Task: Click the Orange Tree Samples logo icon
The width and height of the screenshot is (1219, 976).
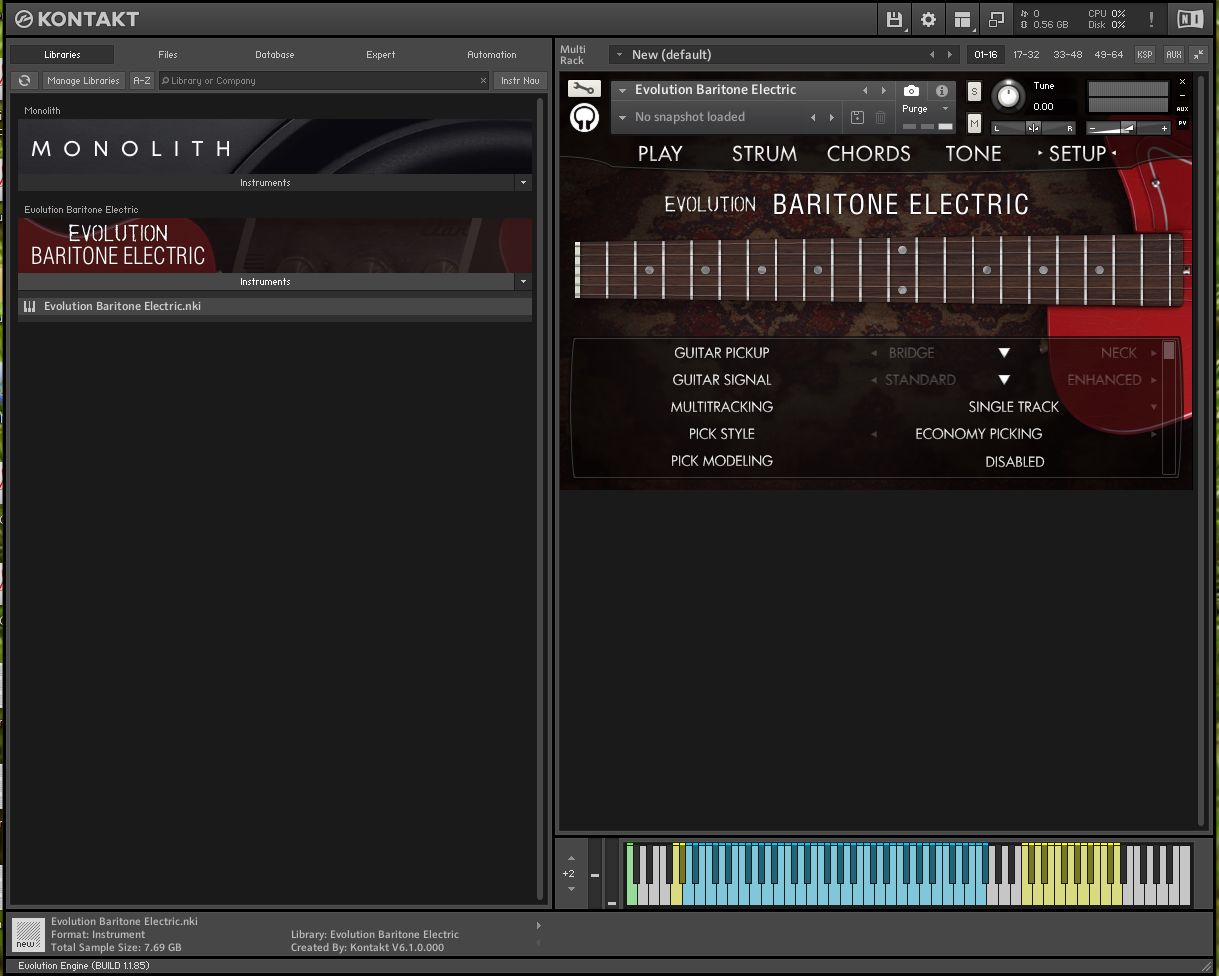Action: tap(584, 118)
